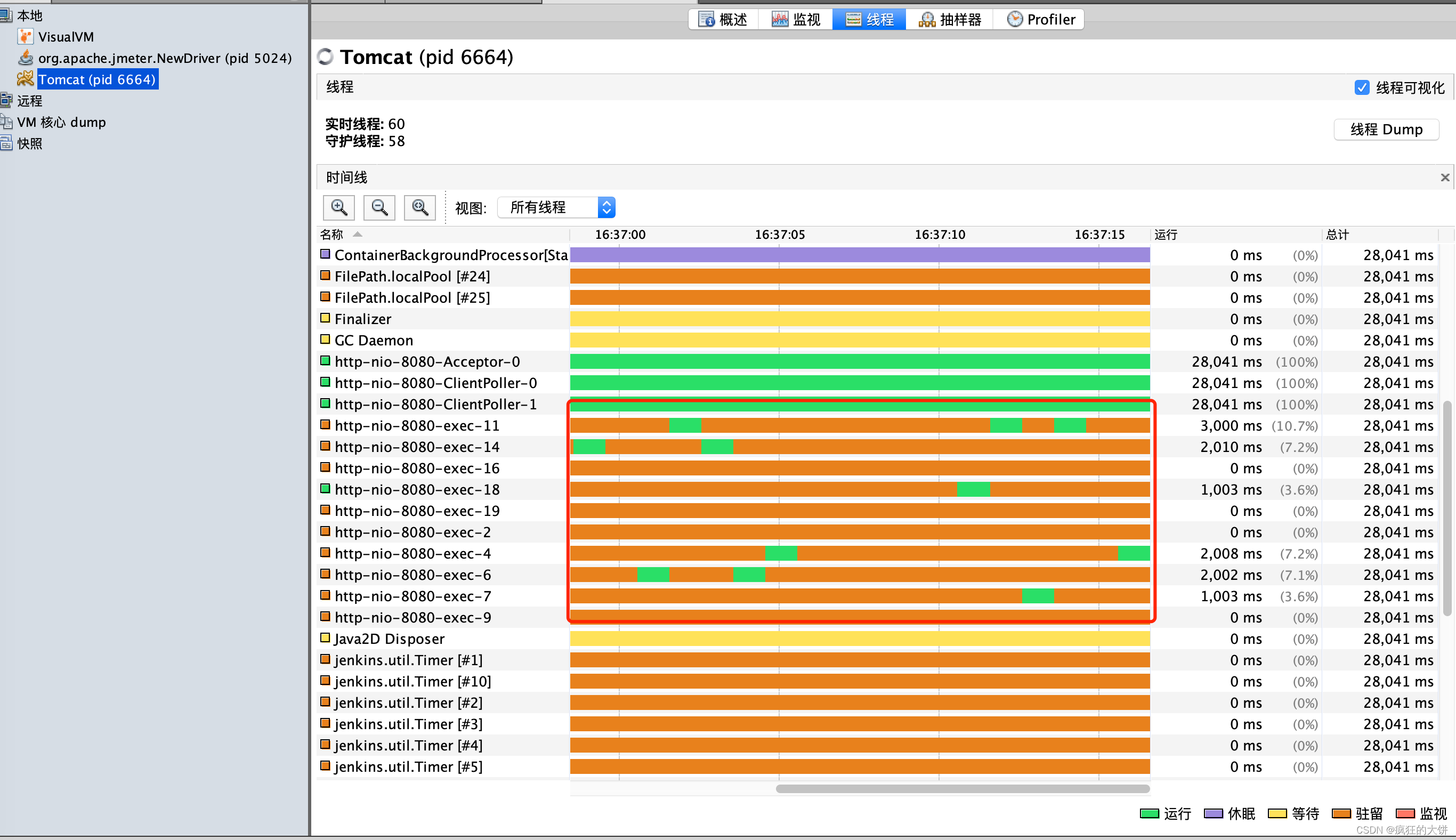Click the VM 核心 dump icon

pos(6,122)
